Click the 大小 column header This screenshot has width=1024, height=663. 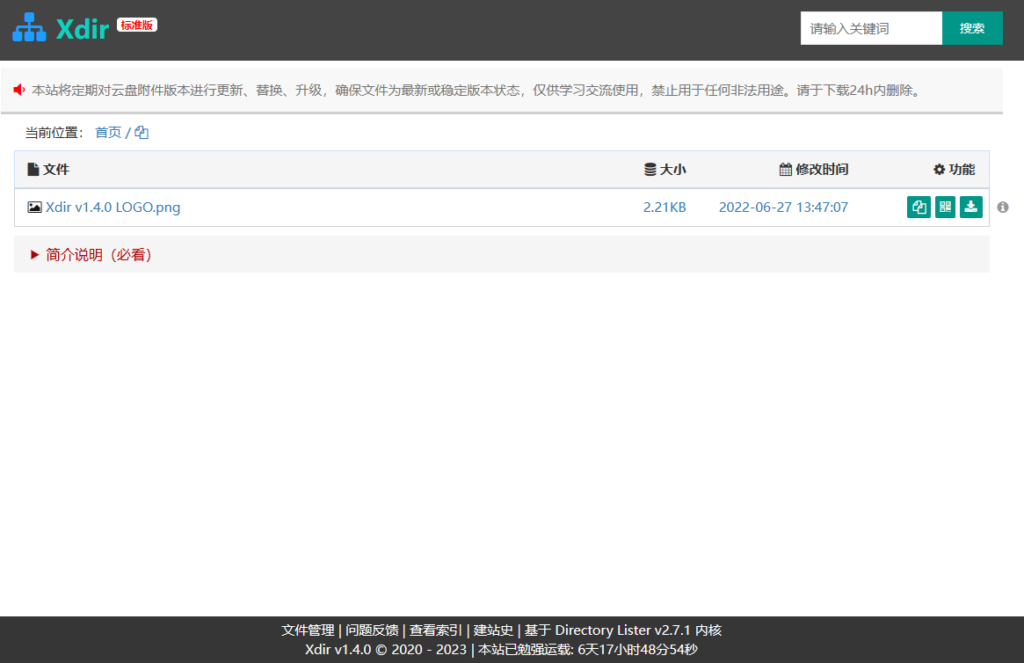point(665,170)
